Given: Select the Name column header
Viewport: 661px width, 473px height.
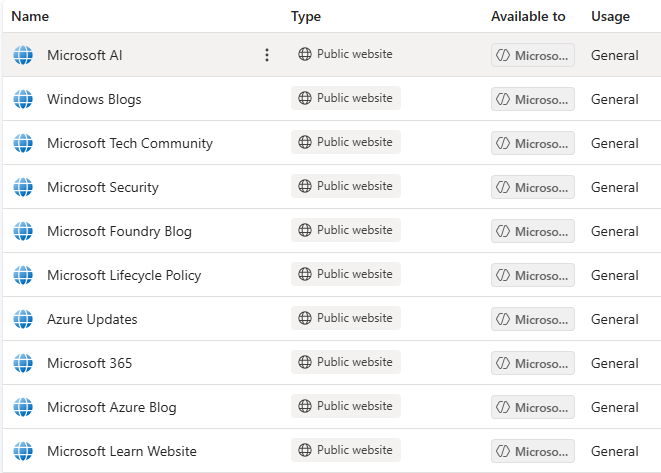Looking at the screenshot, I should coord(30,16).
